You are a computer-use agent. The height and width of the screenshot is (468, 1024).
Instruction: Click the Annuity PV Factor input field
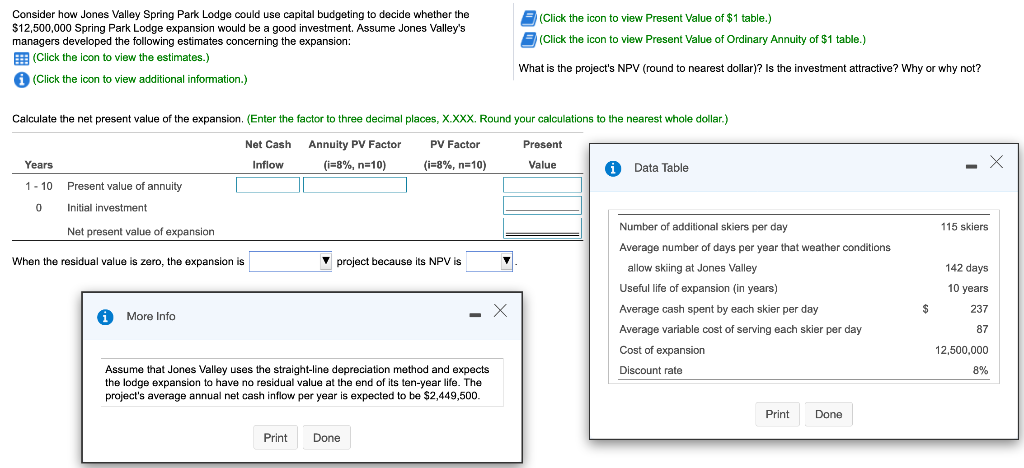(355, 185)
